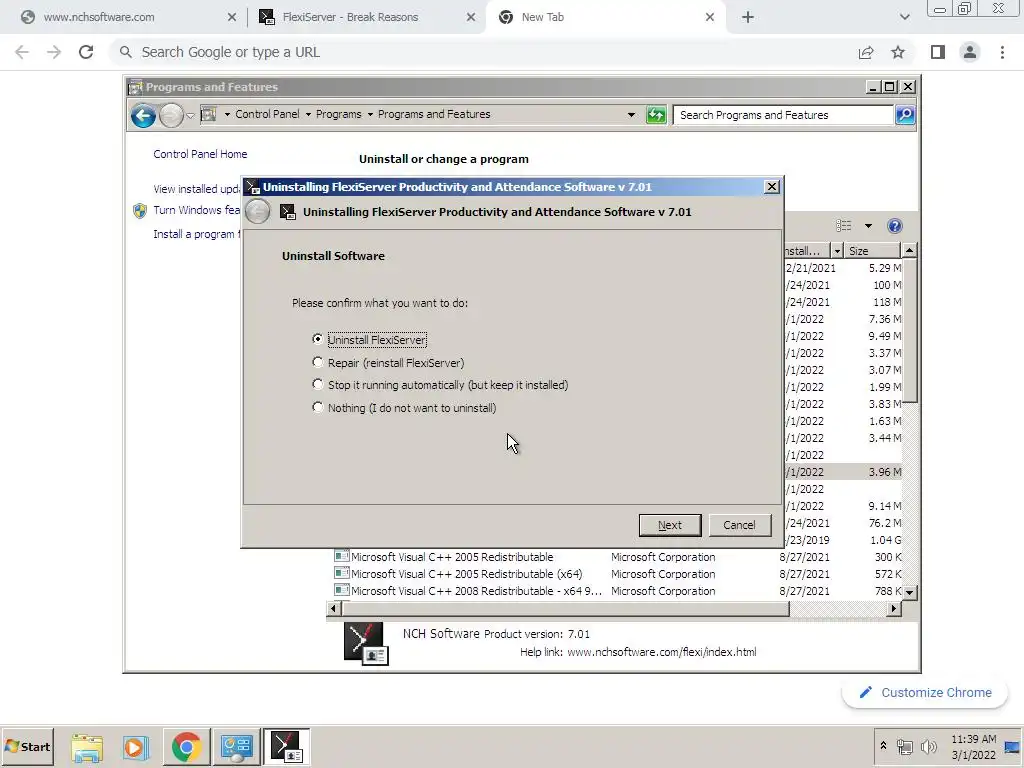1024x768 pixels.
Task: Open a new Chrome tab with plus
Action: click(748, 18)
